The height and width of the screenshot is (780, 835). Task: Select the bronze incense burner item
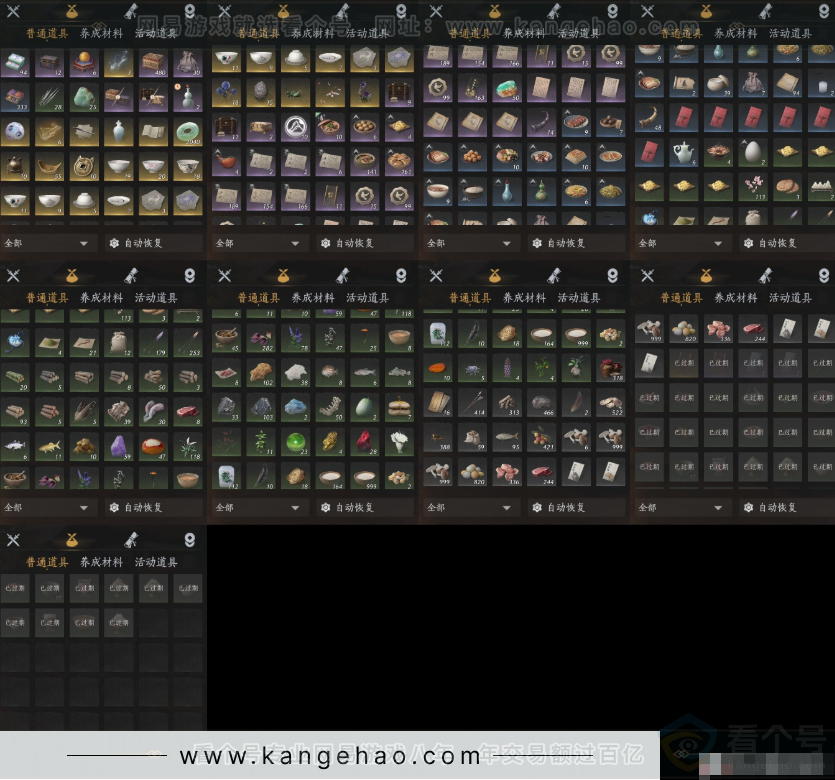coord(15,166)
